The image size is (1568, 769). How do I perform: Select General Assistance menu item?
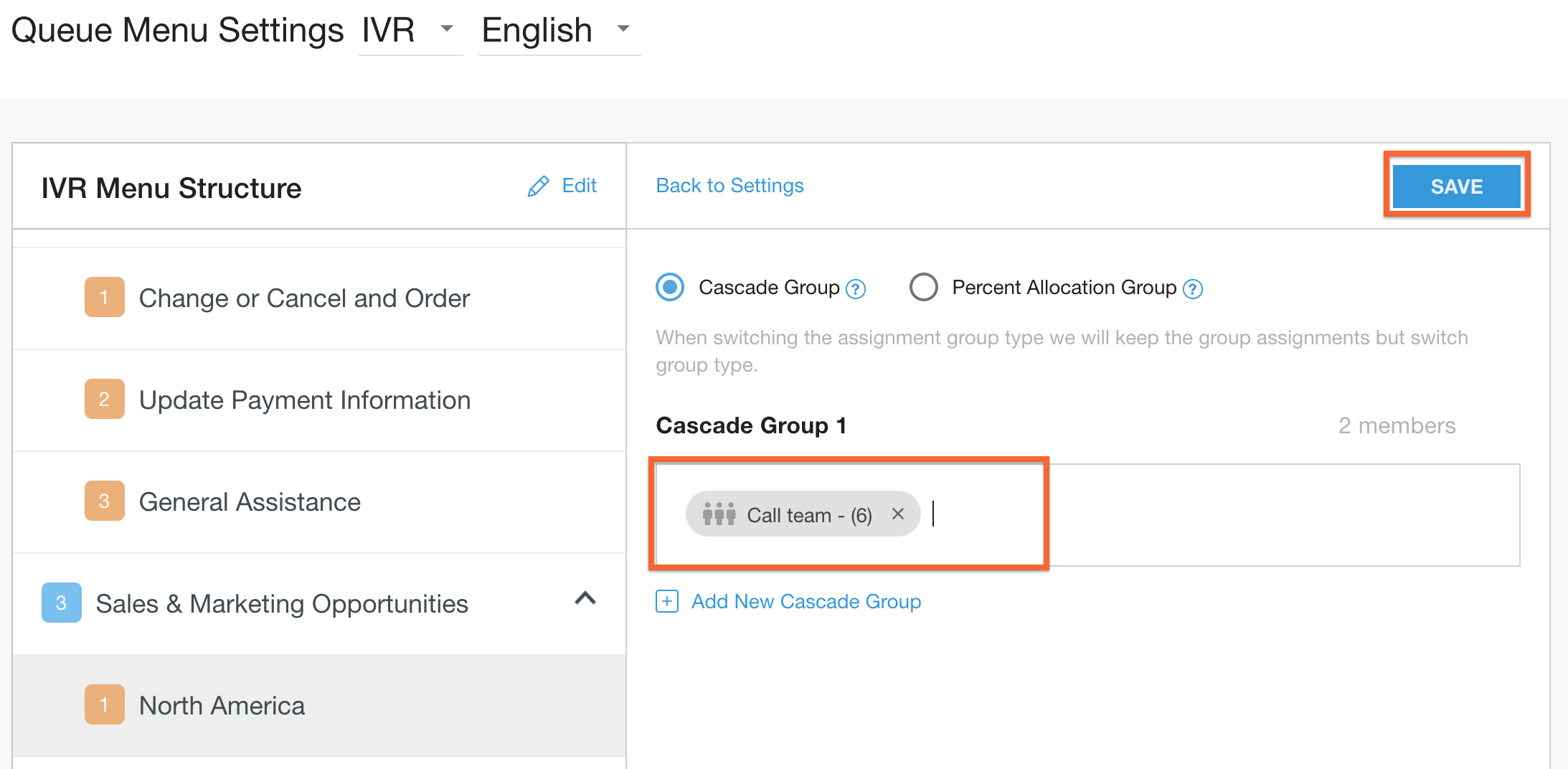coord(250,502)
